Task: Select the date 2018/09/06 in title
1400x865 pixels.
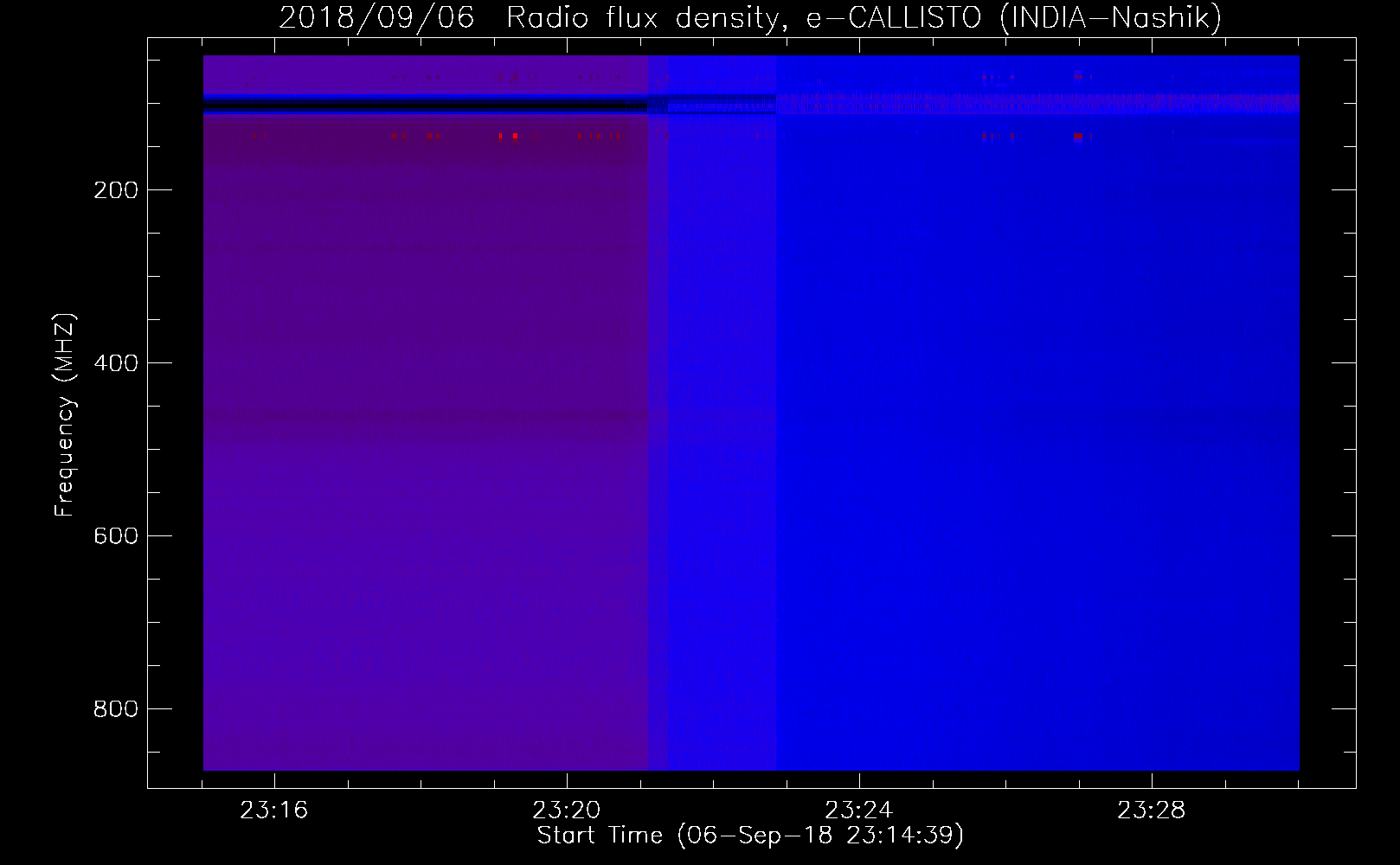Action: click(x=376, y=17)
